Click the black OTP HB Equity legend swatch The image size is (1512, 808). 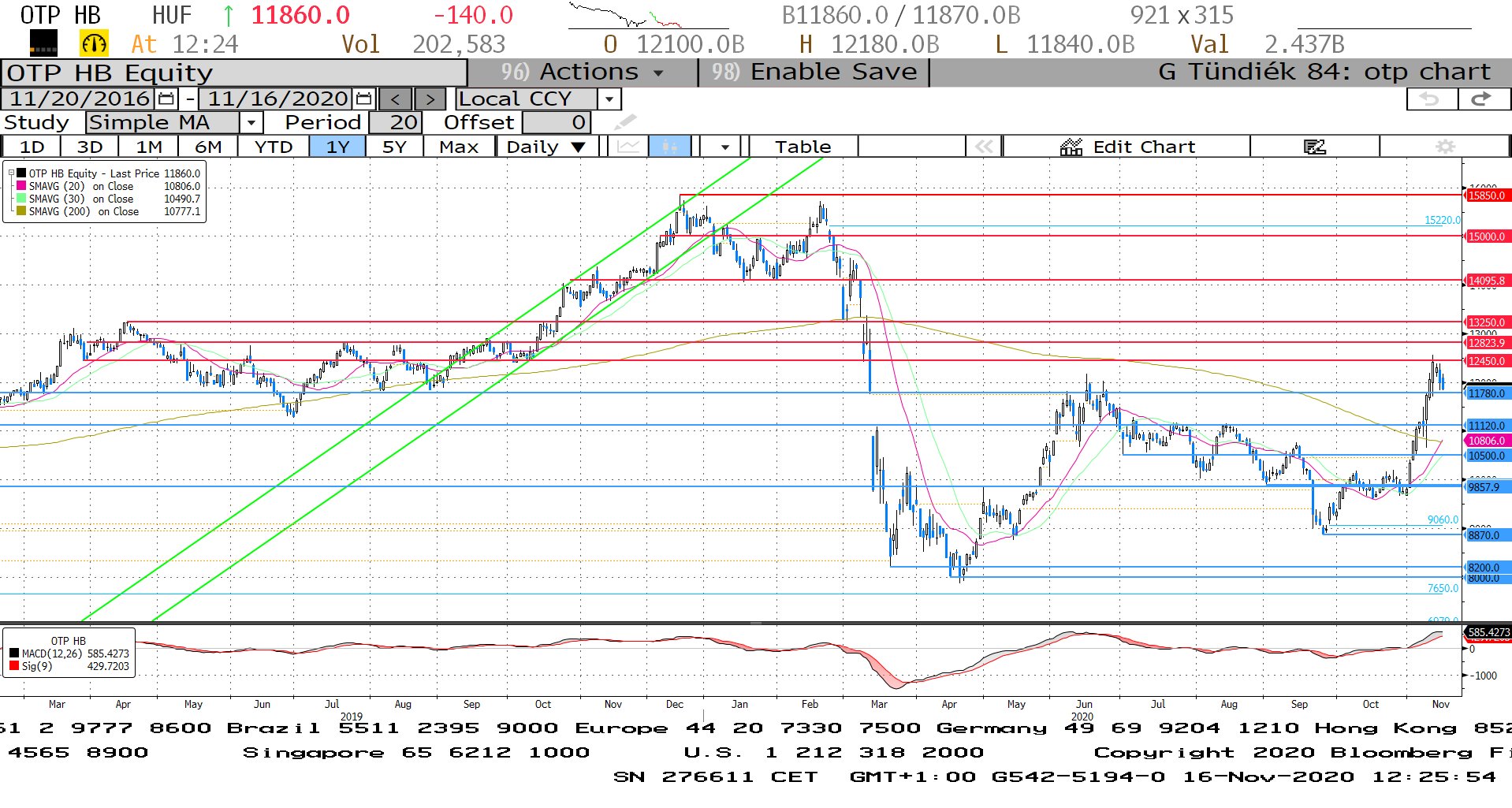click(x=21, y=173)
